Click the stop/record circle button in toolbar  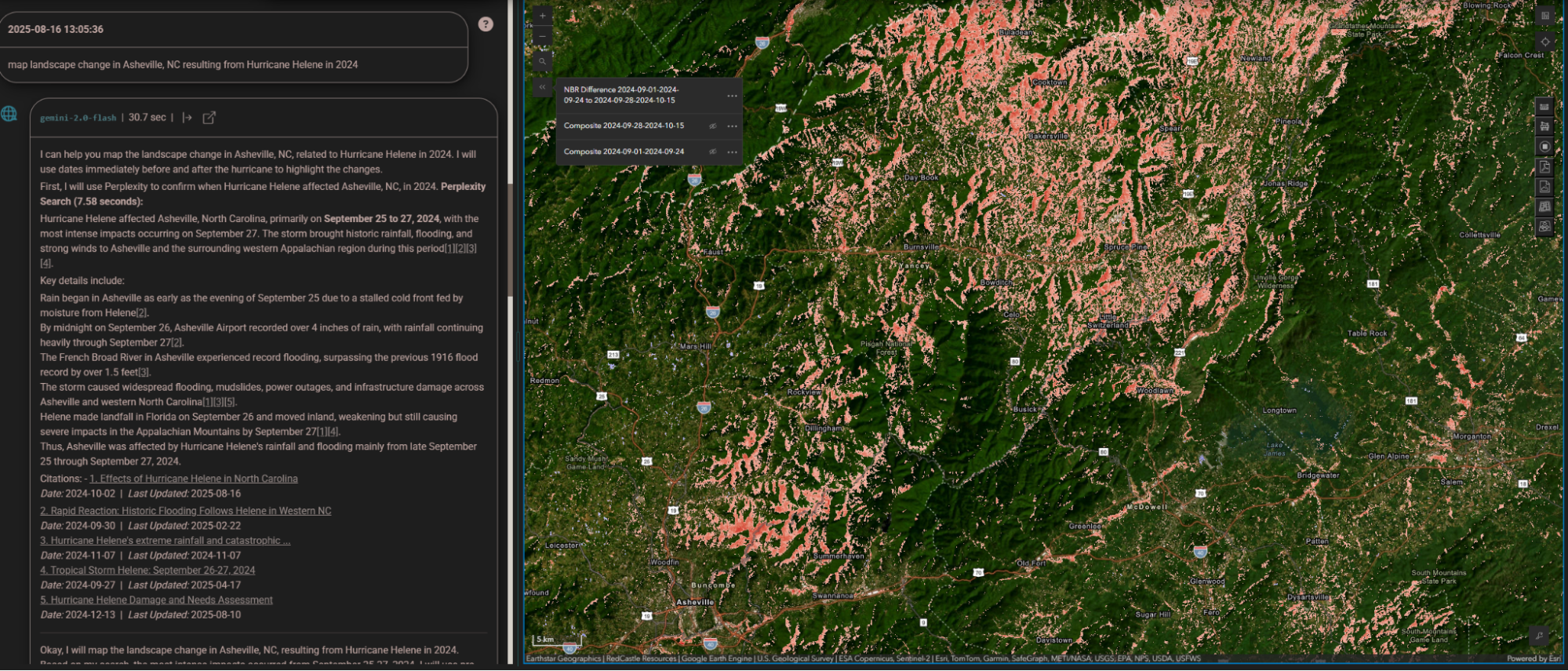[1544, 147]
